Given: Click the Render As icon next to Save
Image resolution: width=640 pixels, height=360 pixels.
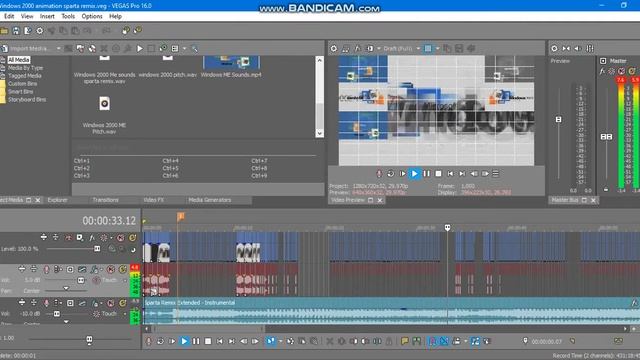Looking at the screenshot, I should point(28,31).
